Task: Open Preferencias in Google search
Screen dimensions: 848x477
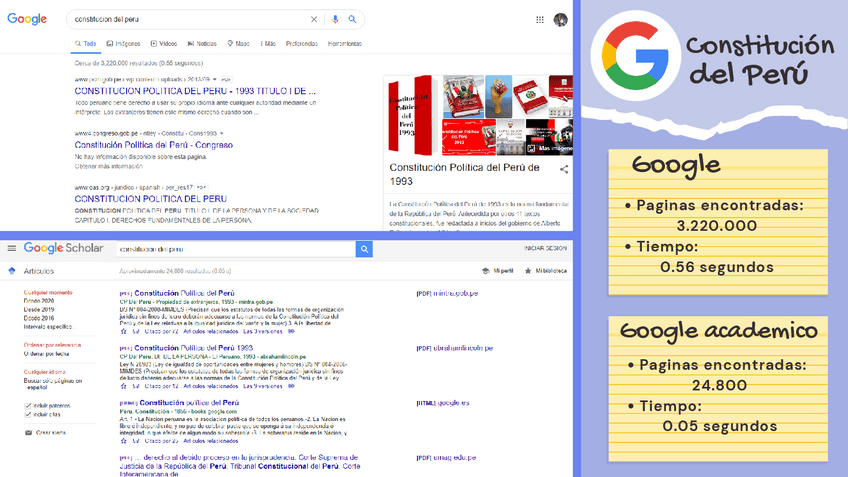Action: coord(302,44)
